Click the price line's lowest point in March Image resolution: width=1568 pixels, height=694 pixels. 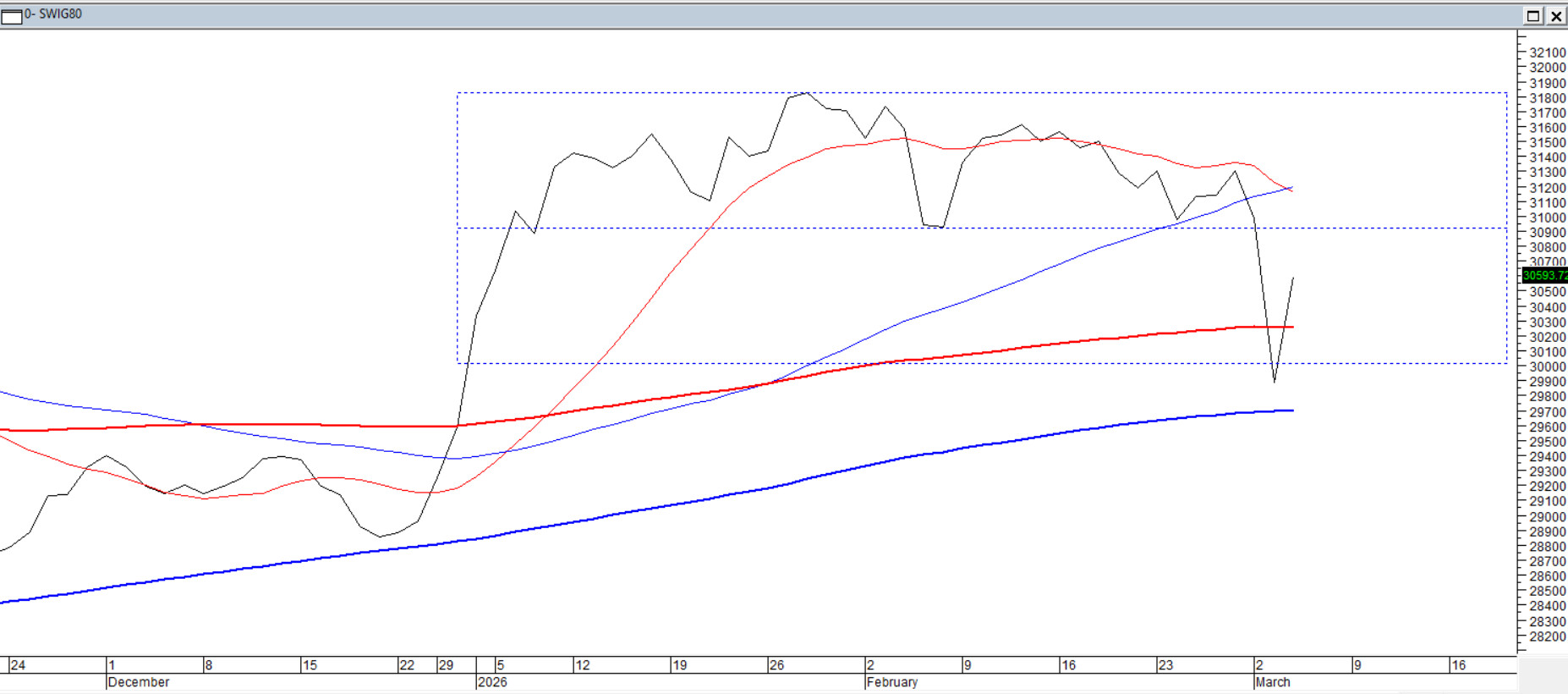click(x=1274, y=382)
